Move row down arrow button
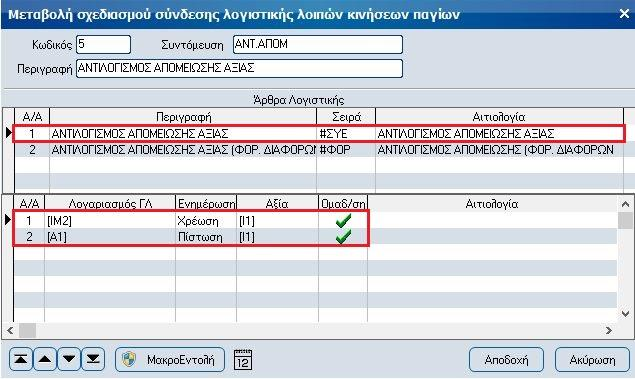 pos(69,359)
